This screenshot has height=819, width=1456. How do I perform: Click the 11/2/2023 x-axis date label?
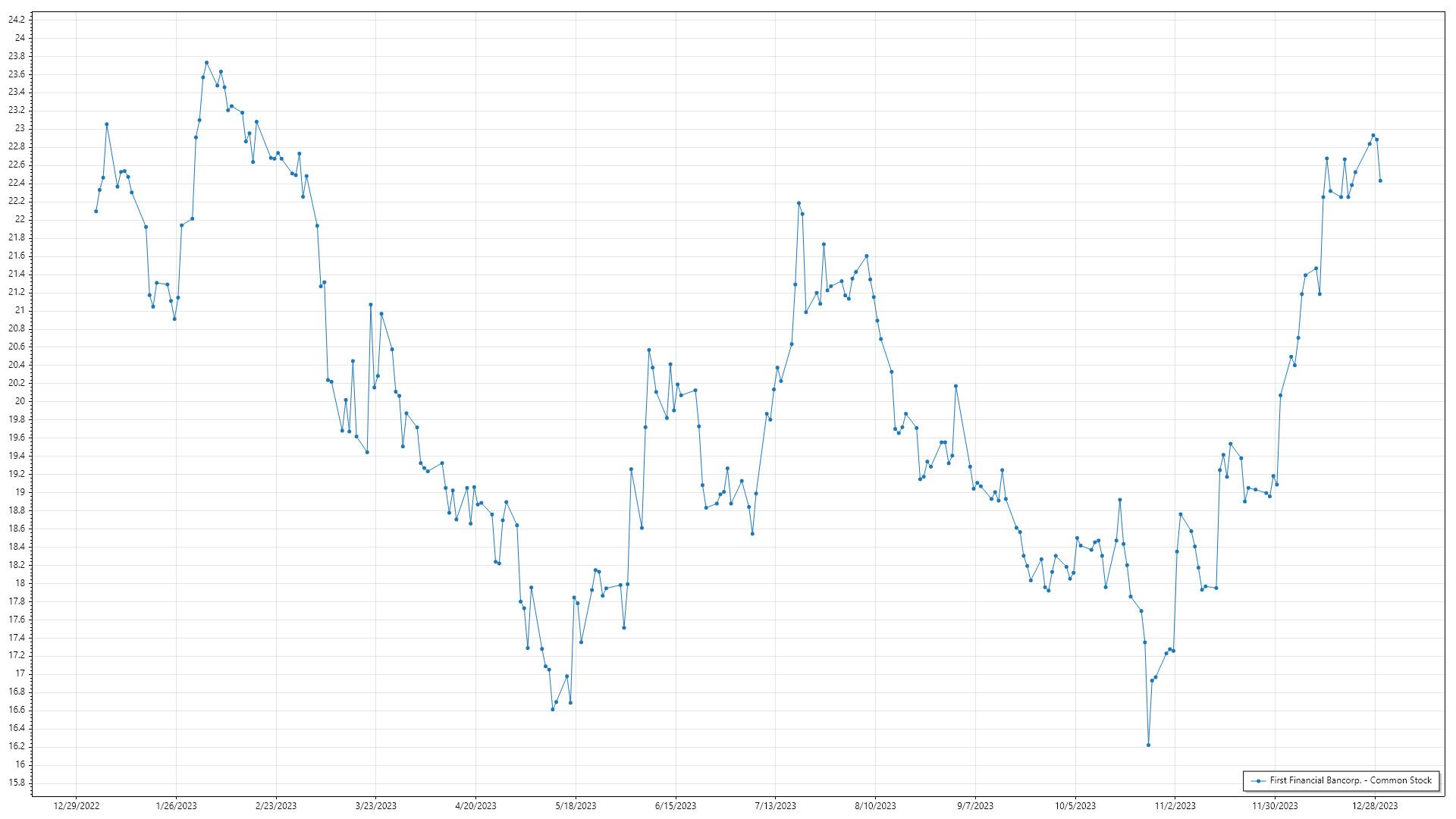(1175, 806)
